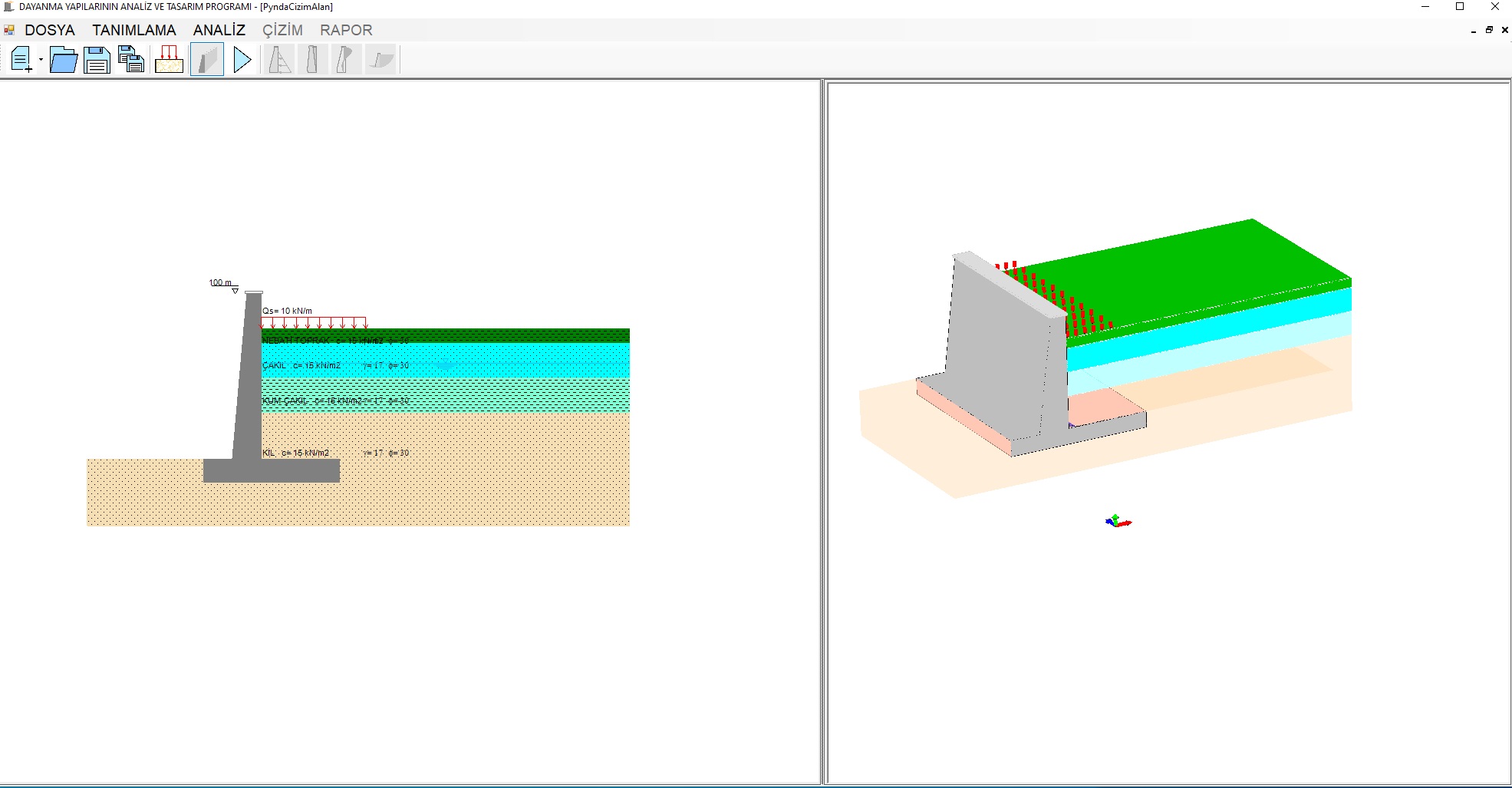Select the wall section outline icon
This screenshot has width=1512, height=788.
click(312, 60)
